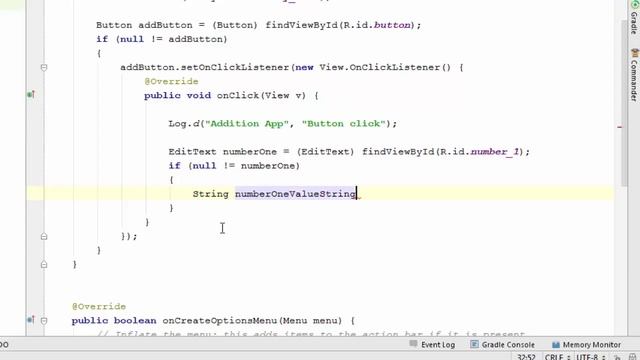The height and width of the screenshot is (360, 640).
Task: Click R.id.number_1 in the EditText line
Action: coord(479,152)
